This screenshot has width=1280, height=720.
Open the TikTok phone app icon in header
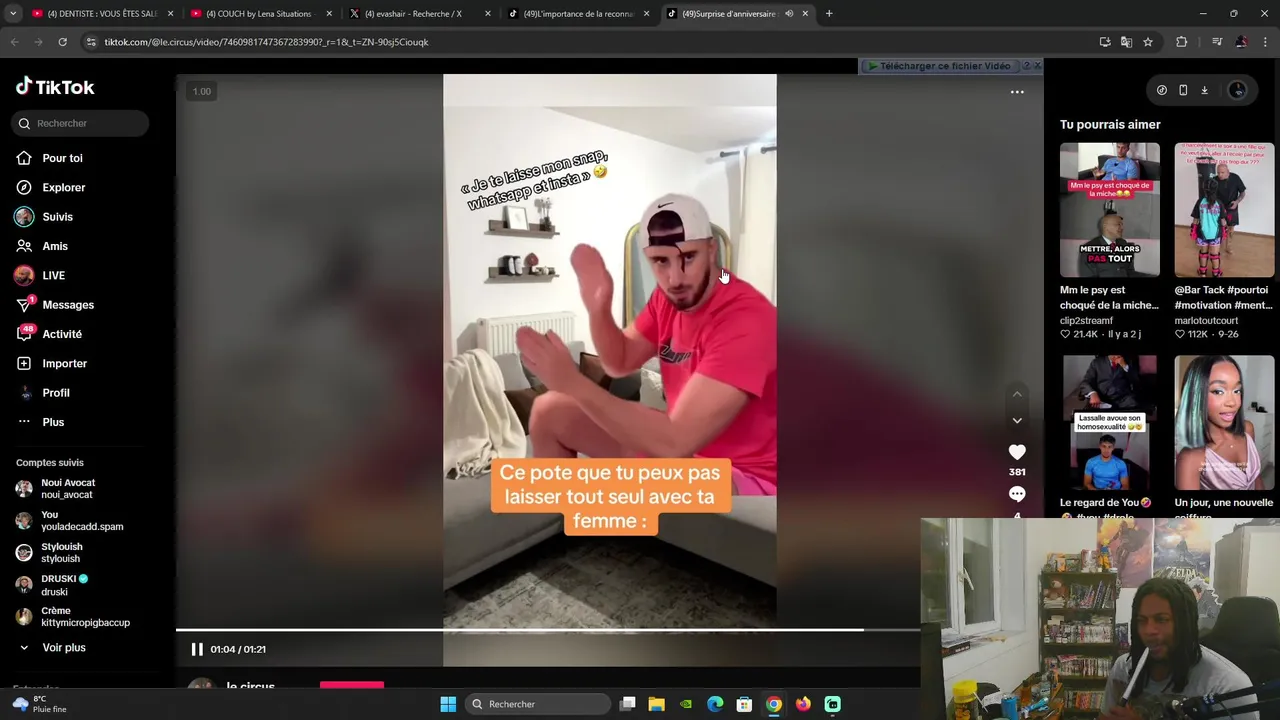pos(1183,90)
